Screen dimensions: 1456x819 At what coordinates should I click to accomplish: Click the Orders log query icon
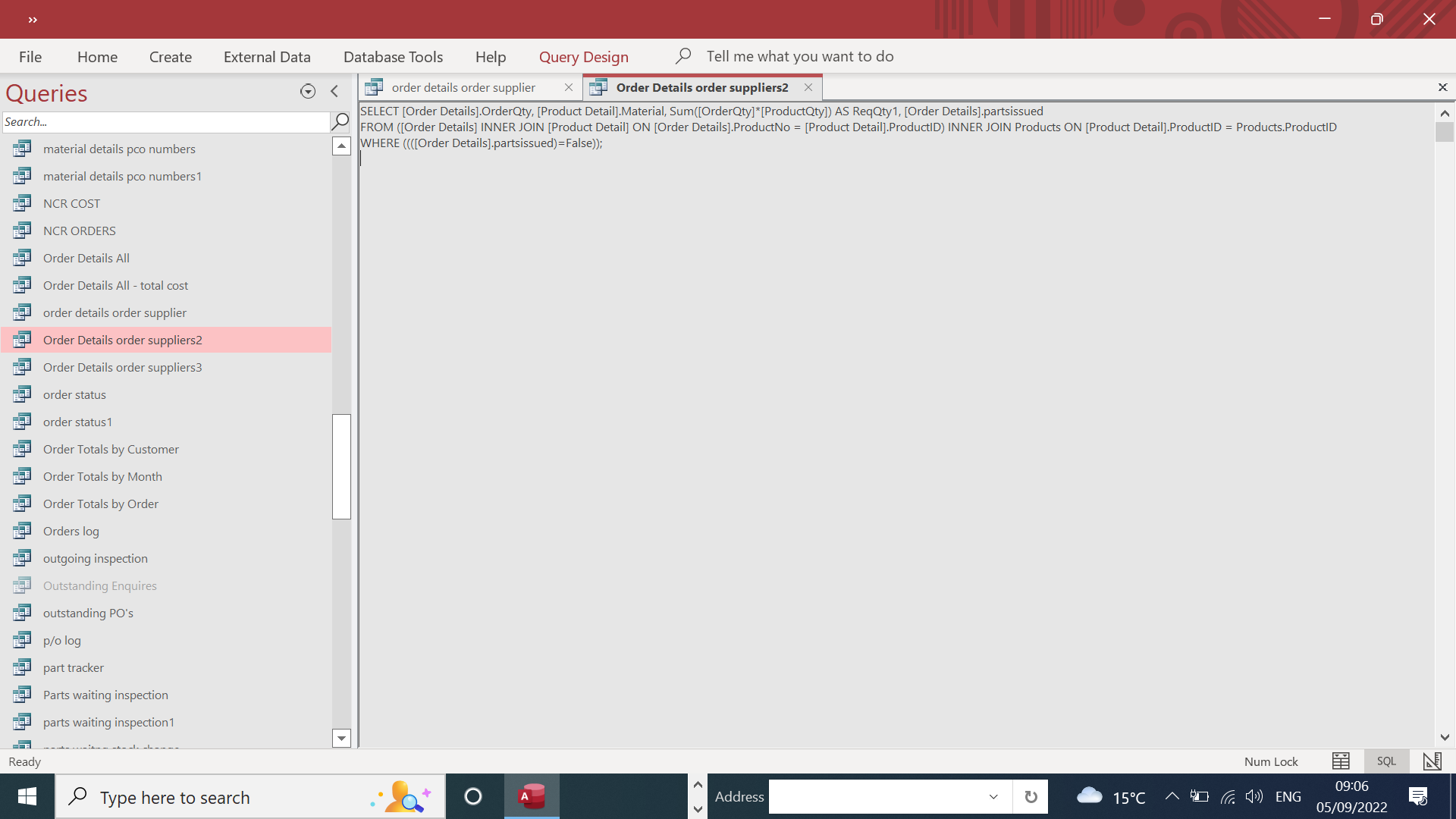[22, 531]
